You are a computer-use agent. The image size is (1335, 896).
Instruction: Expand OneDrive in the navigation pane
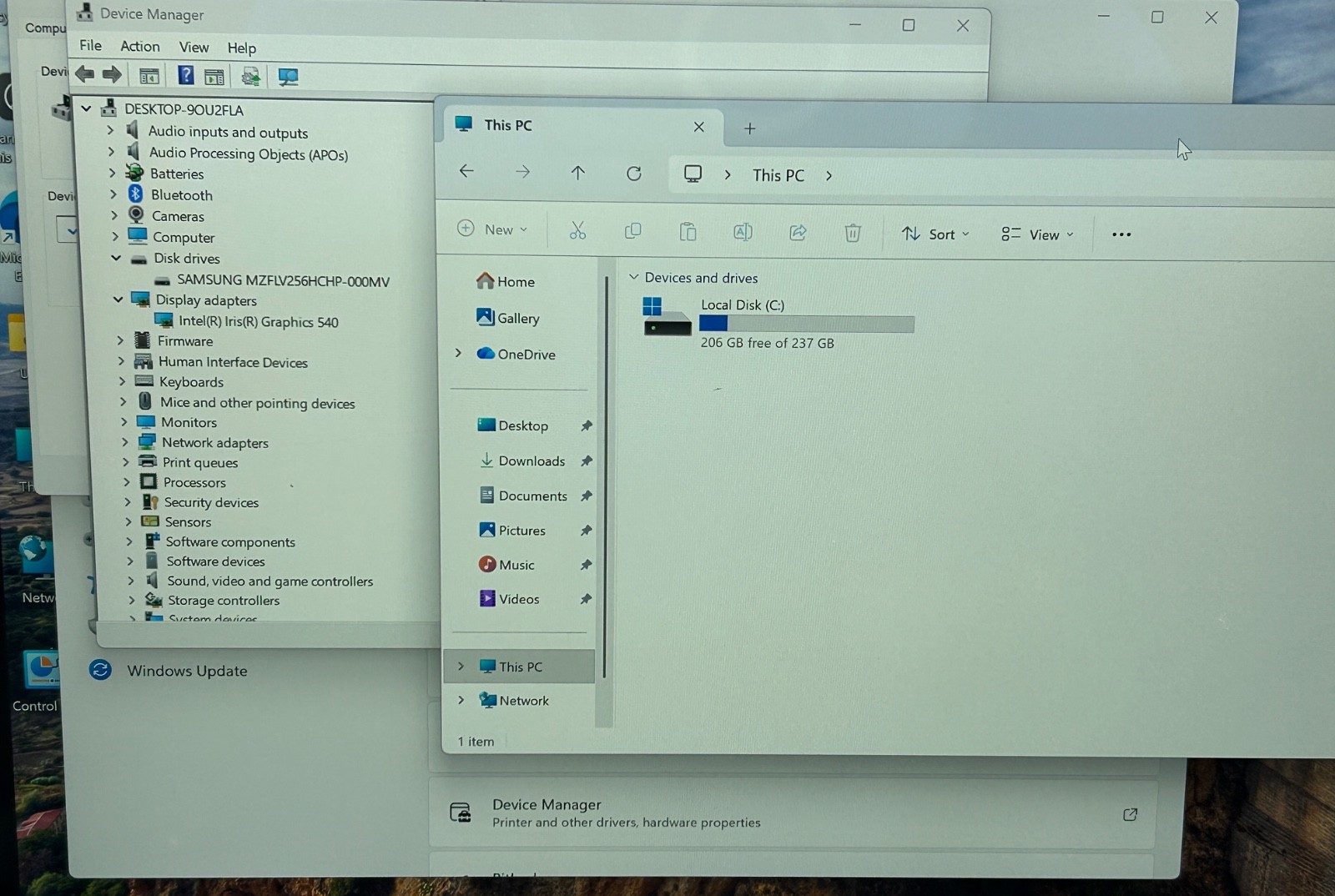[458, 353]
